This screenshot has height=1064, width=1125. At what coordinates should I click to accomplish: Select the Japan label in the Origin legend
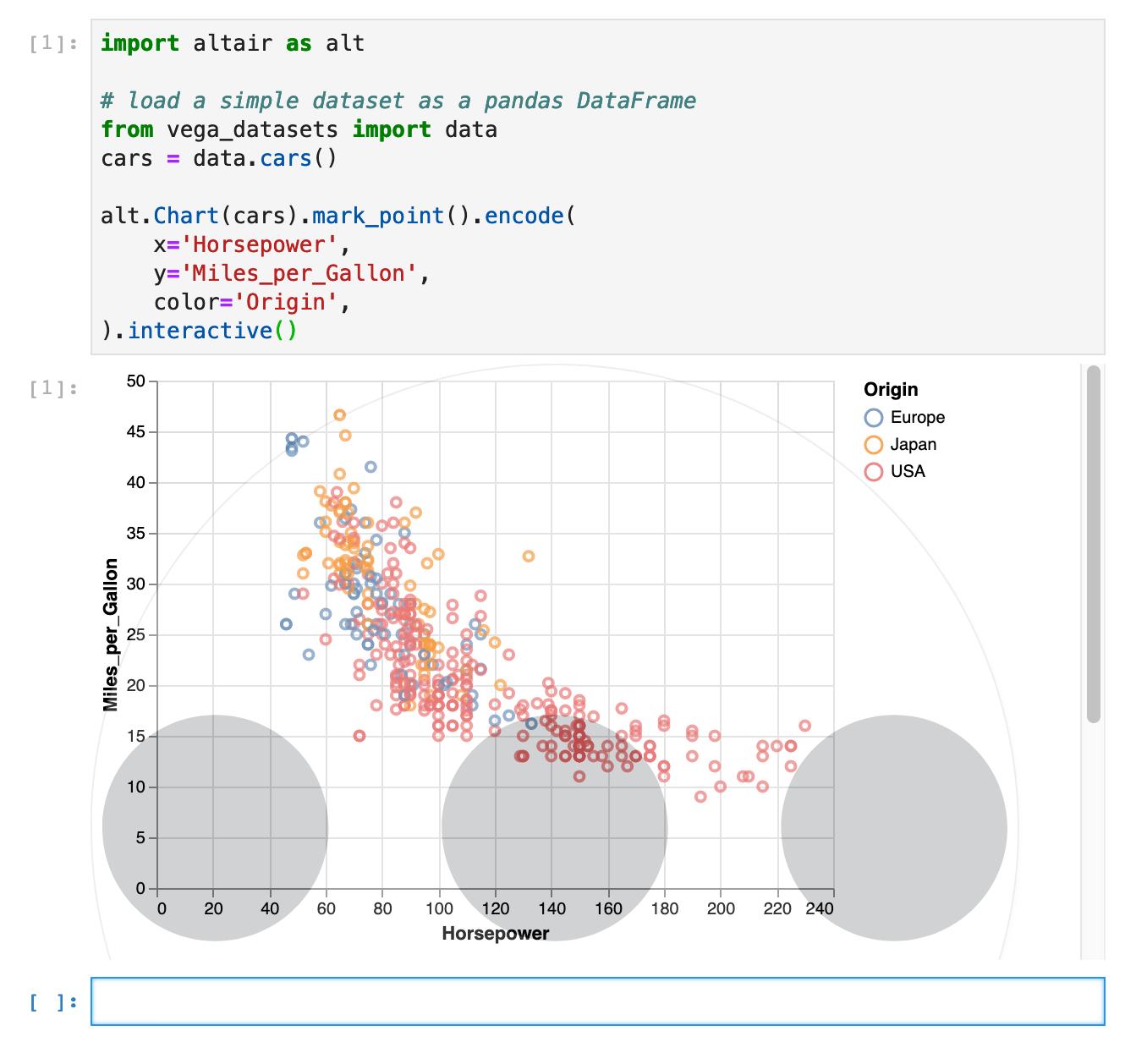pyautogui.click(x=914, y=444)
